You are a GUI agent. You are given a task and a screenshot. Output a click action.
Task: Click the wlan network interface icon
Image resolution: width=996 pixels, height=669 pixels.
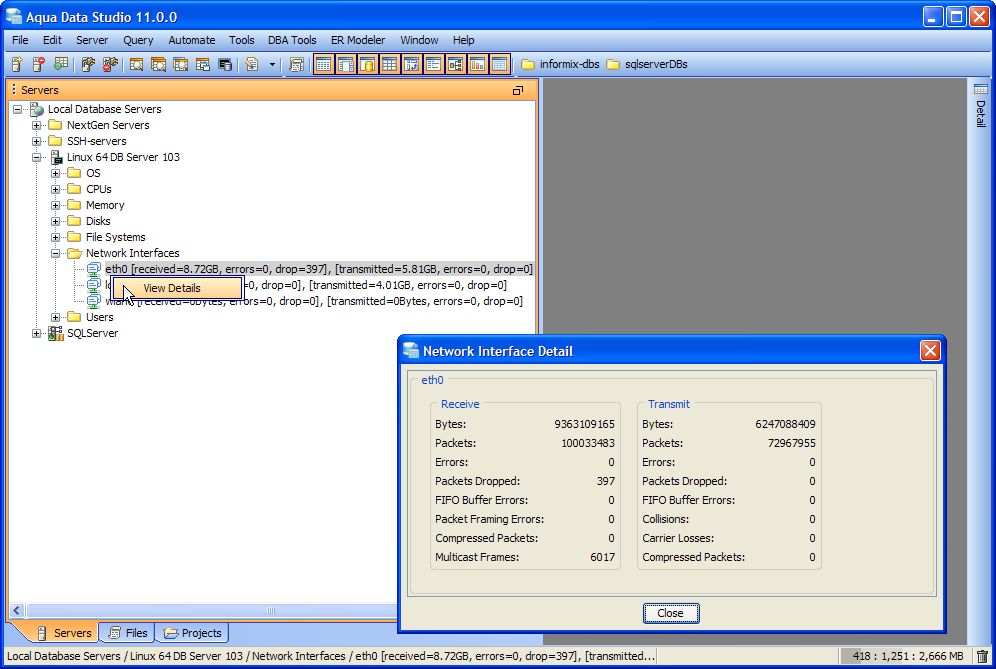click(94, 301)
